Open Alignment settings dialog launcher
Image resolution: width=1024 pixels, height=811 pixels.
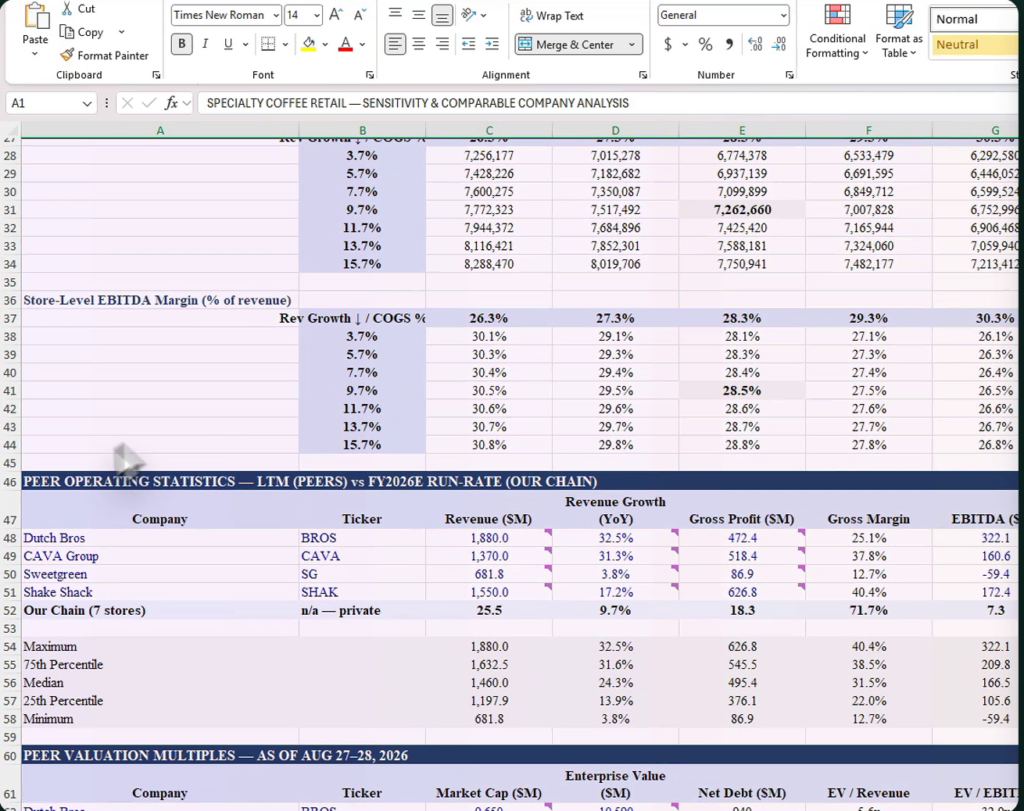(643, 75)
